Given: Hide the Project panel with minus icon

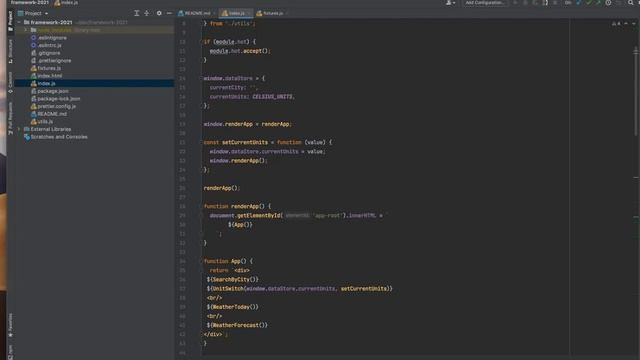Looking at the screenshot, I should 169,13.
